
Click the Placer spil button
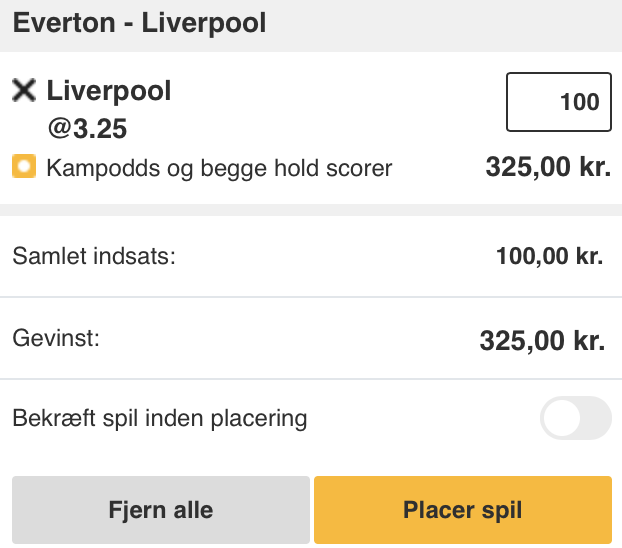tap(463, 510)
